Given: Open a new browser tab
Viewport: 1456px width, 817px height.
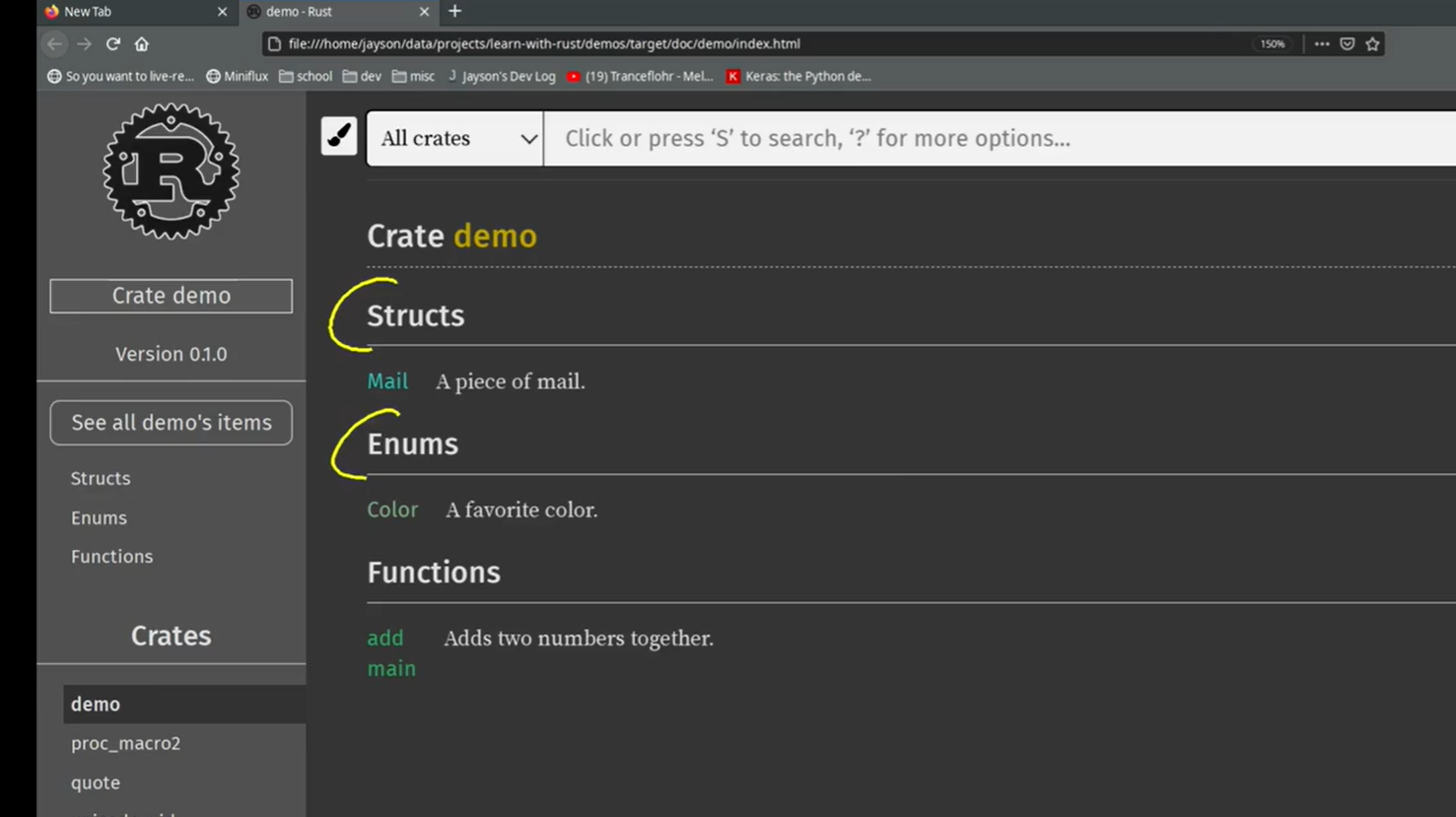Looking at the screenshot, I should pos(454,12).
